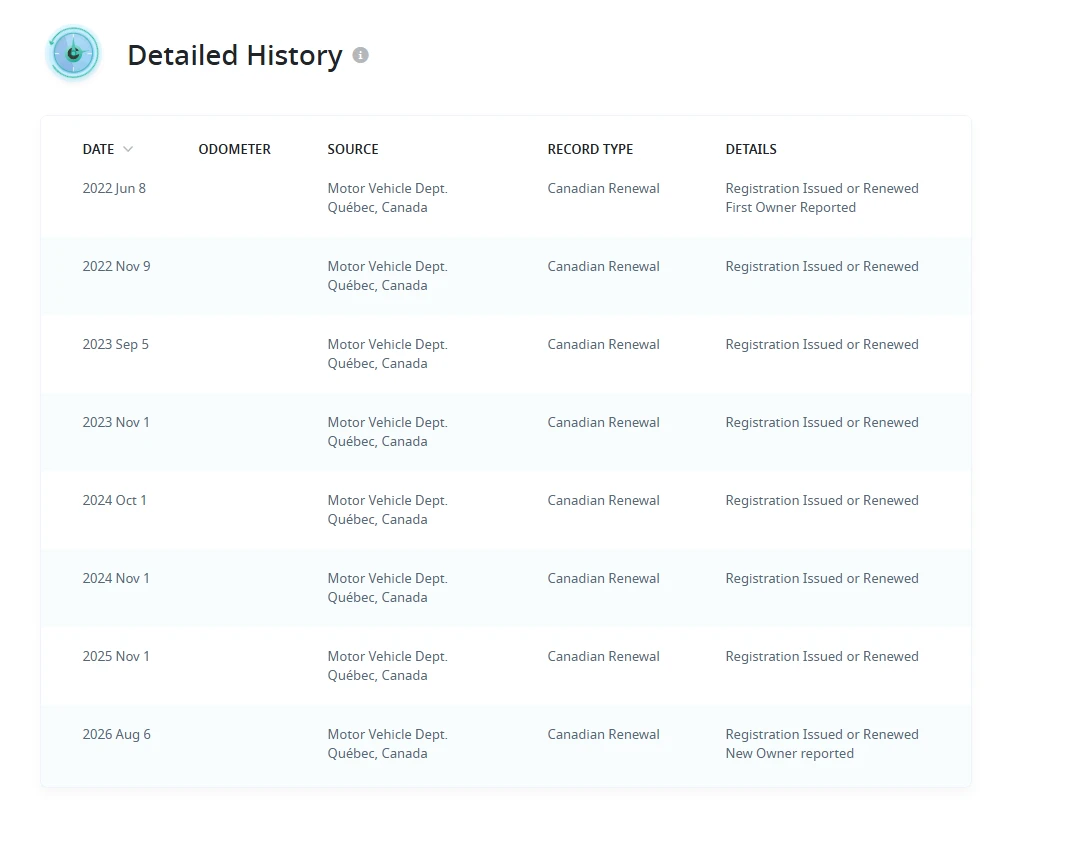Click the SOURCE column header
Viewport: 1070px width, 841px height.
353,149
